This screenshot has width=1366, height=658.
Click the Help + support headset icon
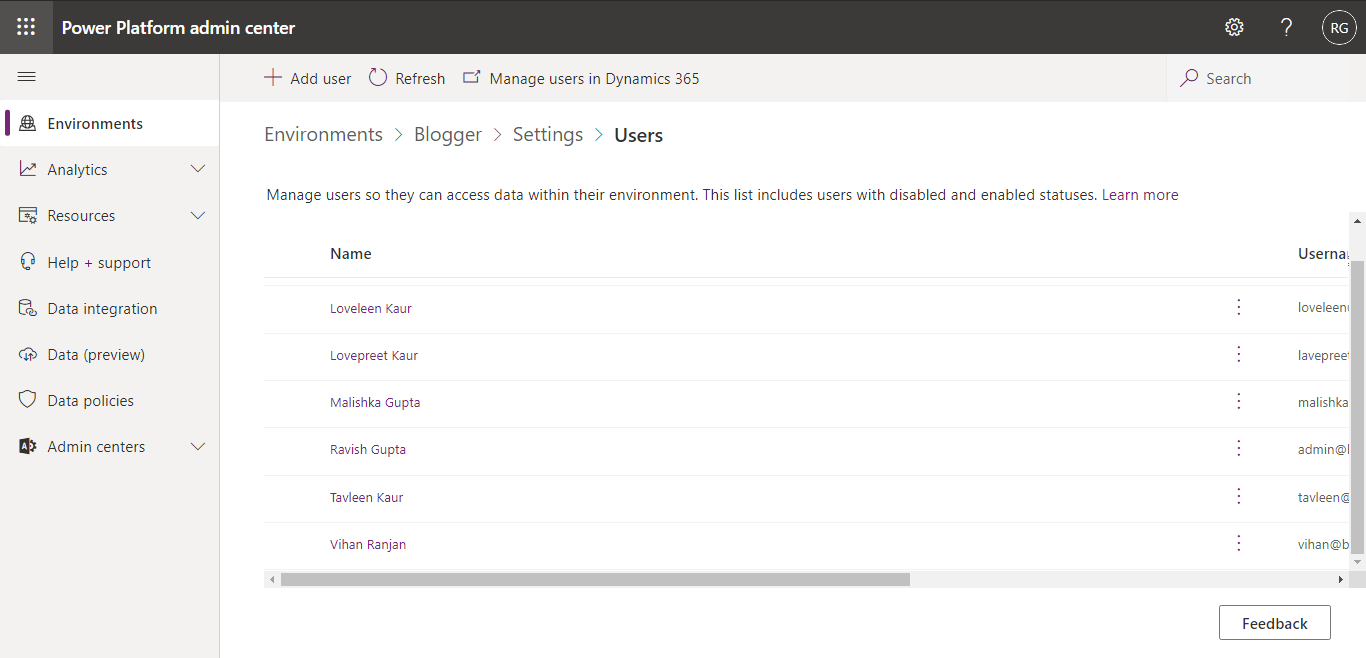coord(28,262)
